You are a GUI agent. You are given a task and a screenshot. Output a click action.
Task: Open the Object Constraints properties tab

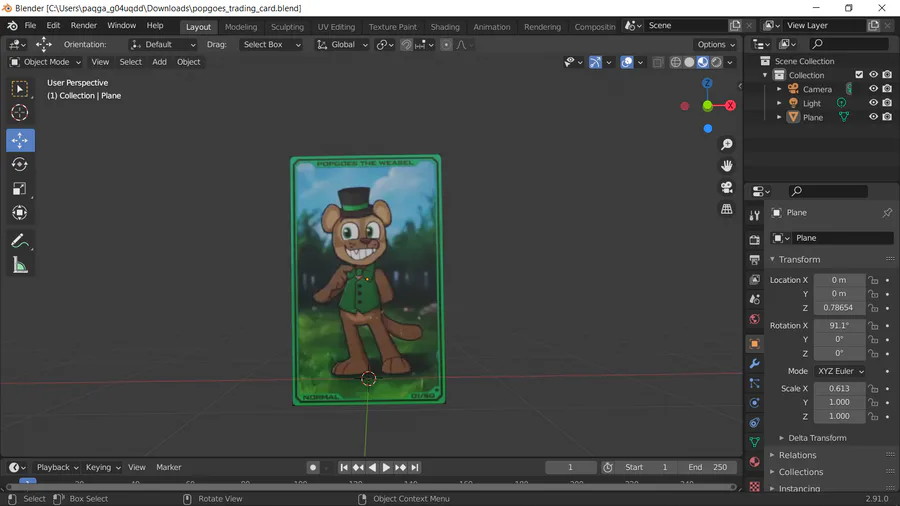[x=755, y=423]
